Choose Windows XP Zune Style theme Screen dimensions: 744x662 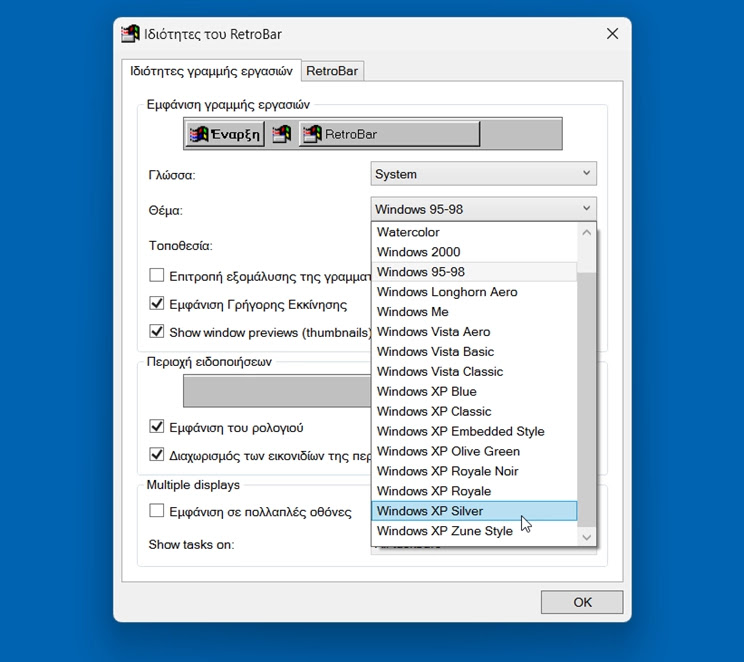point(474,531)
